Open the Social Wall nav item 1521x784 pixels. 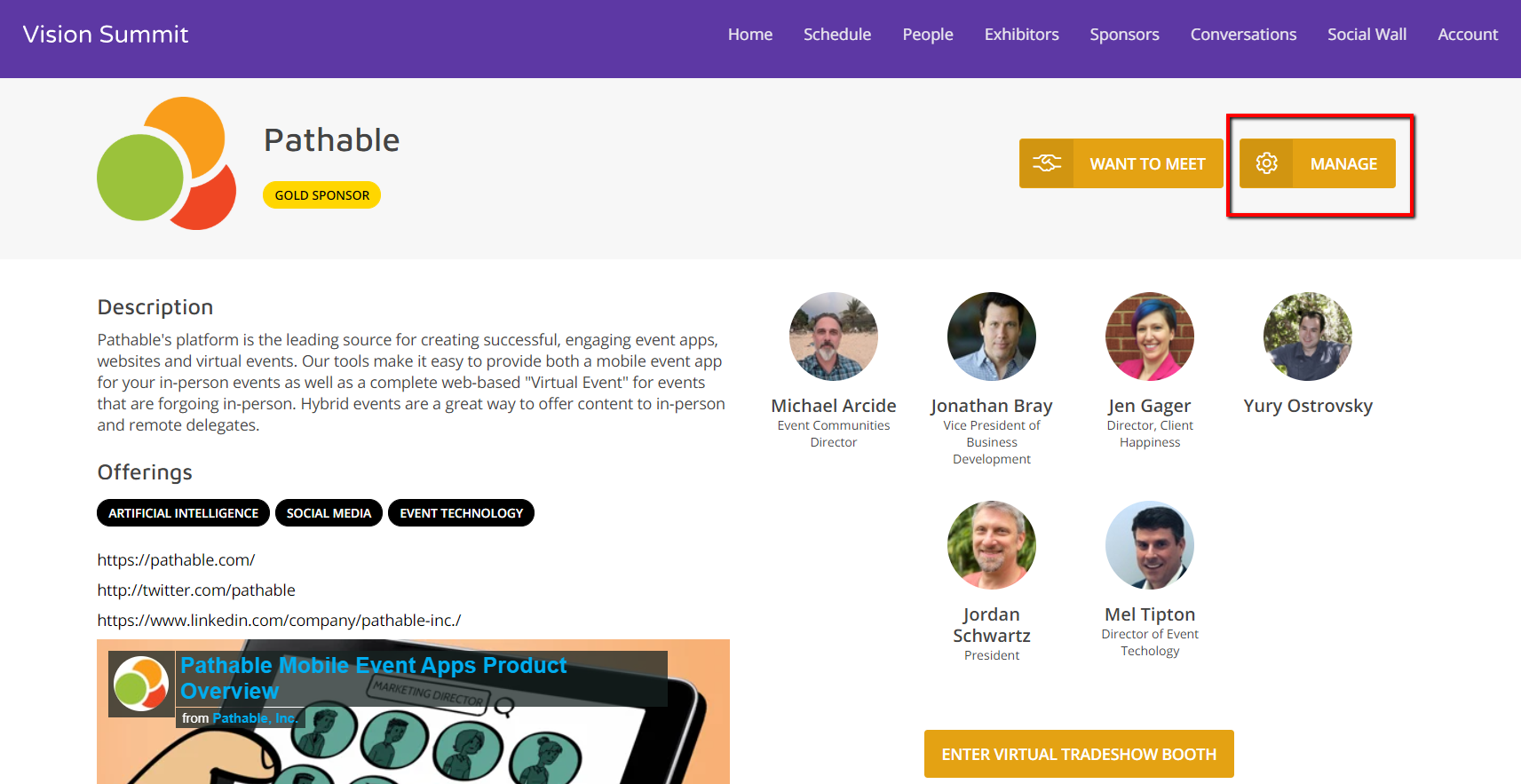1367,35
